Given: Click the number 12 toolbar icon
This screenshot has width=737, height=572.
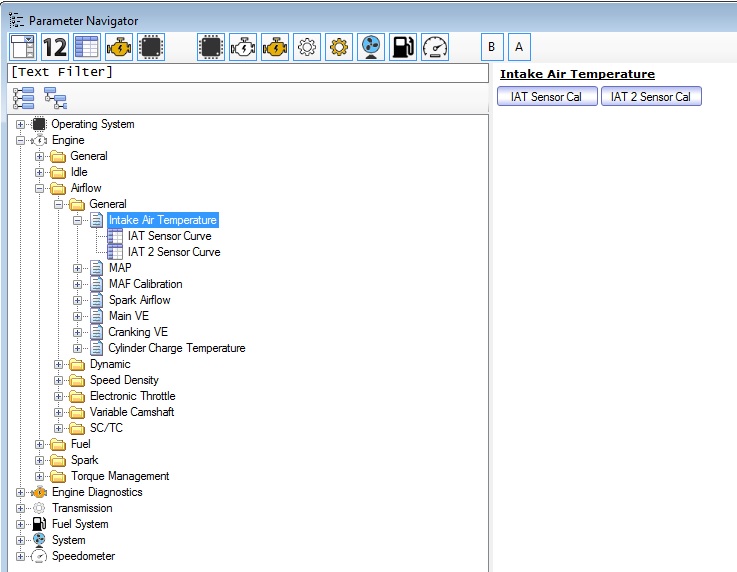Looking at the screenshot, I should [54, 47].
